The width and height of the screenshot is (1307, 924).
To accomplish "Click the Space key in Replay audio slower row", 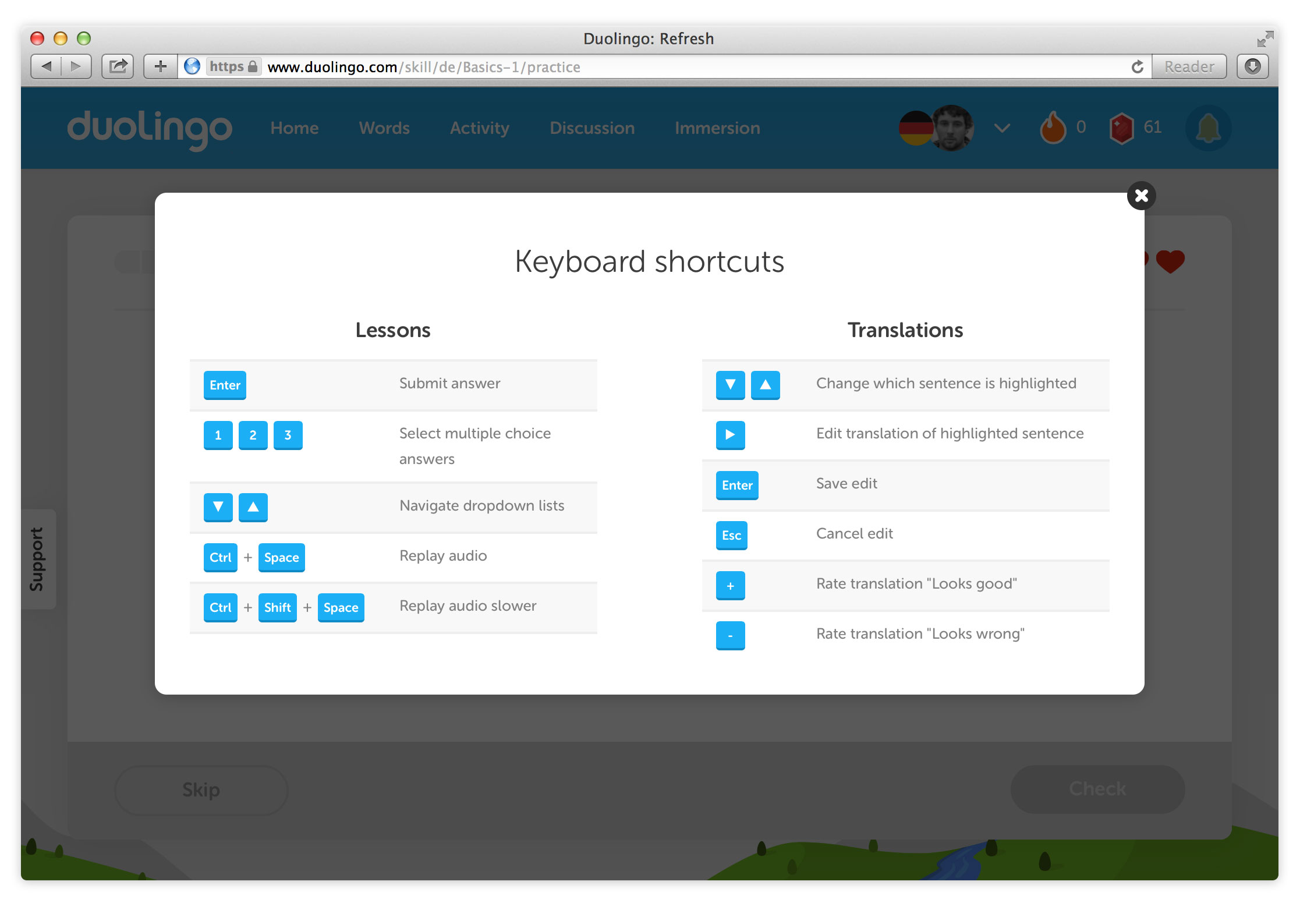I will point(341,608).
